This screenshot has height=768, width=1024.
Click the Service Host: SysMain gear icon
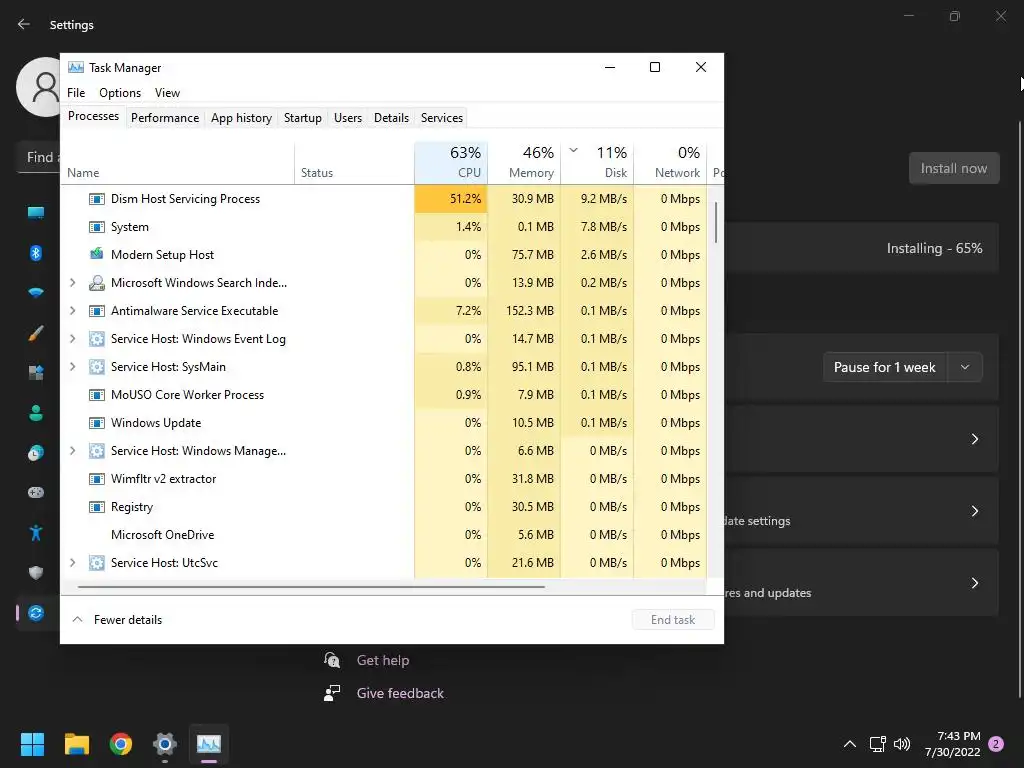97,367
